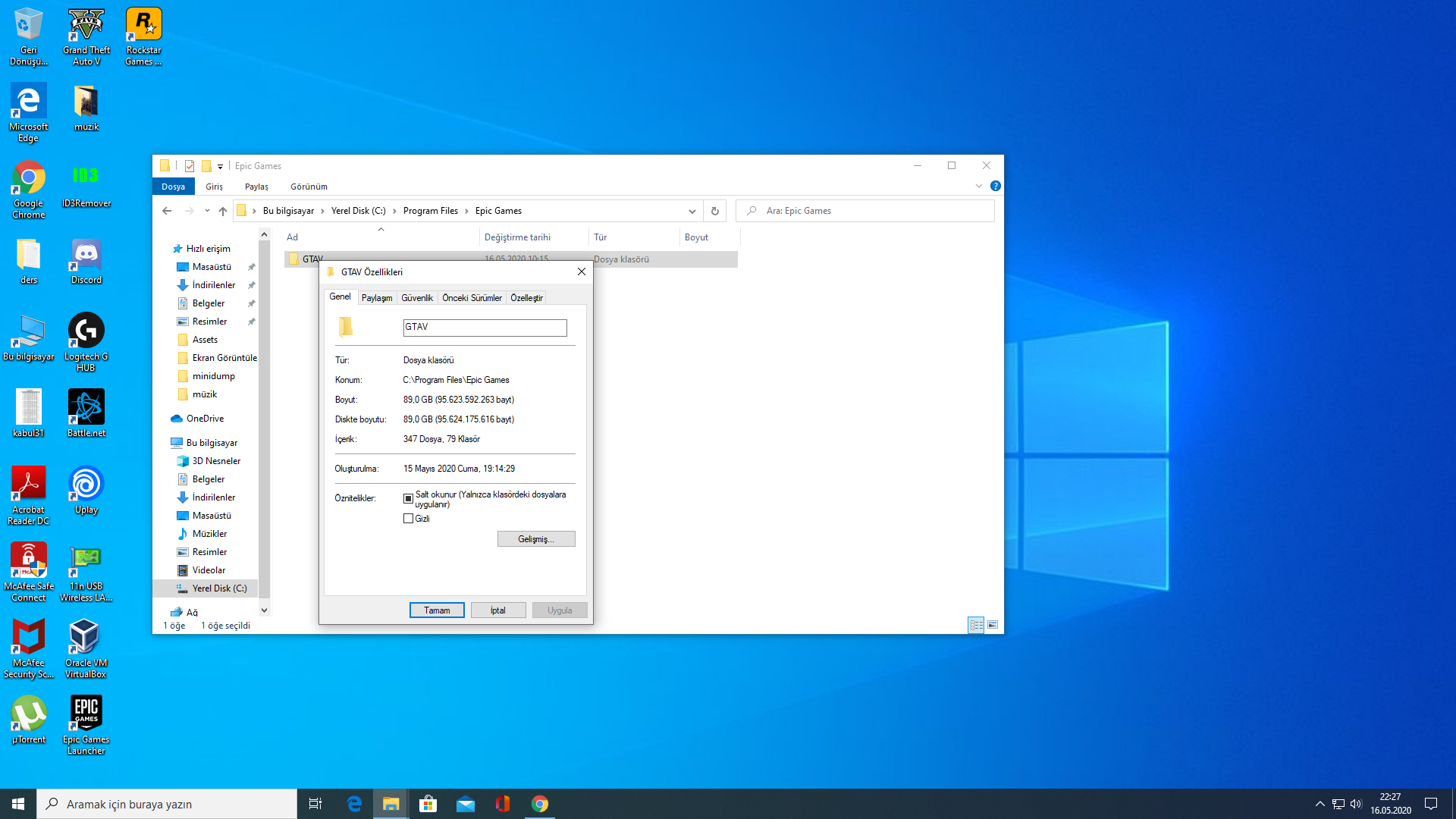This screenshot has width=1456, height=819.
Task: Switch to the Özelleştir tab
Action: pos(526,298)
